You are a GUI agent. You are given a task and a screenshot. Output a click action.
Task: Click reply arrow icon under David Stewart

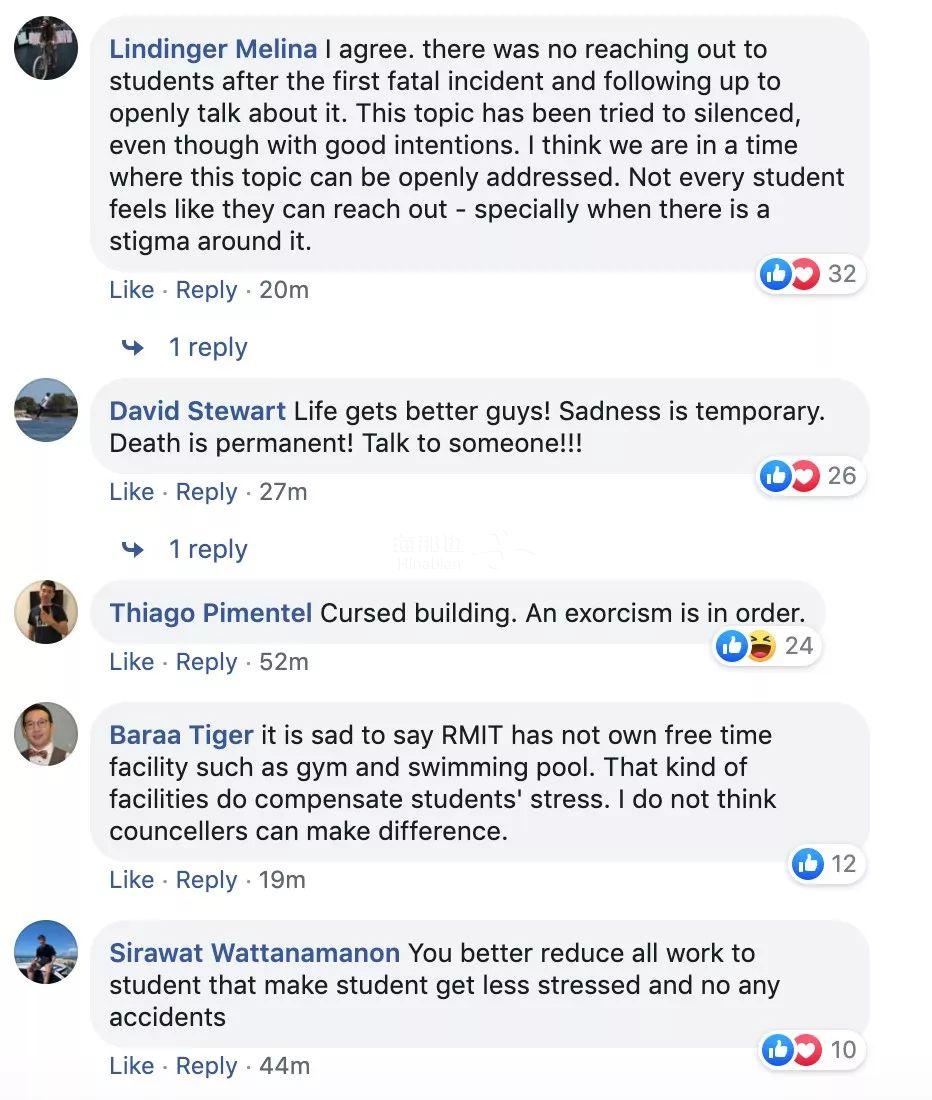132,549
